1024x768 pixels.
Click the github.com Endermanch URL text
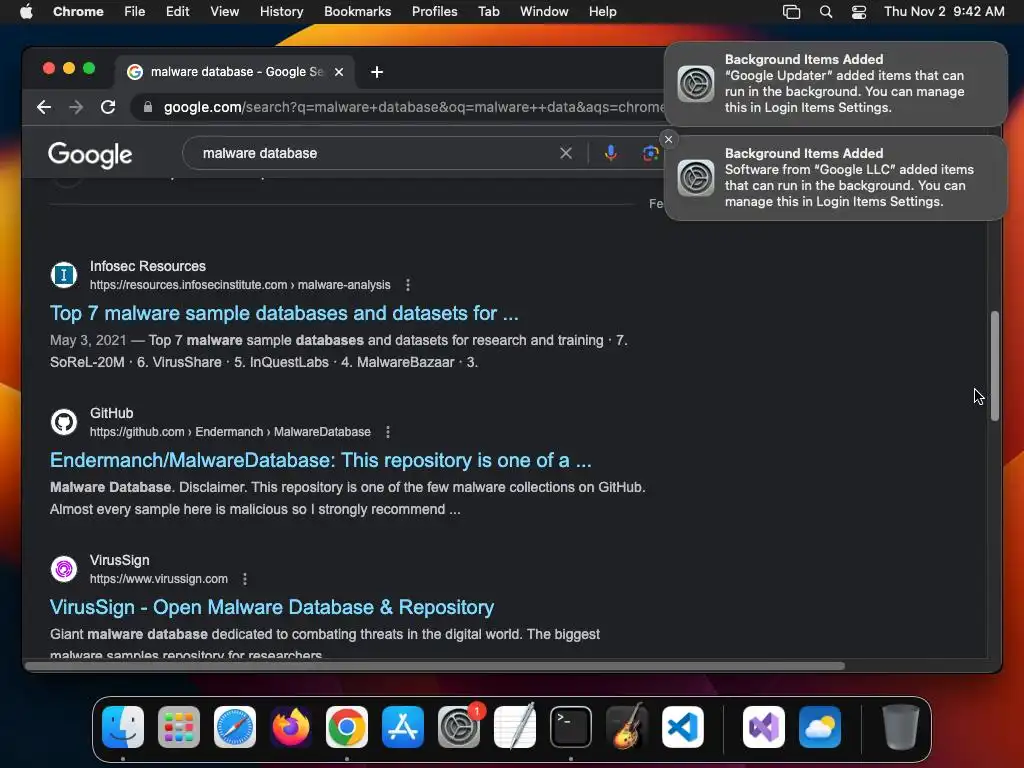coord(230,432)
